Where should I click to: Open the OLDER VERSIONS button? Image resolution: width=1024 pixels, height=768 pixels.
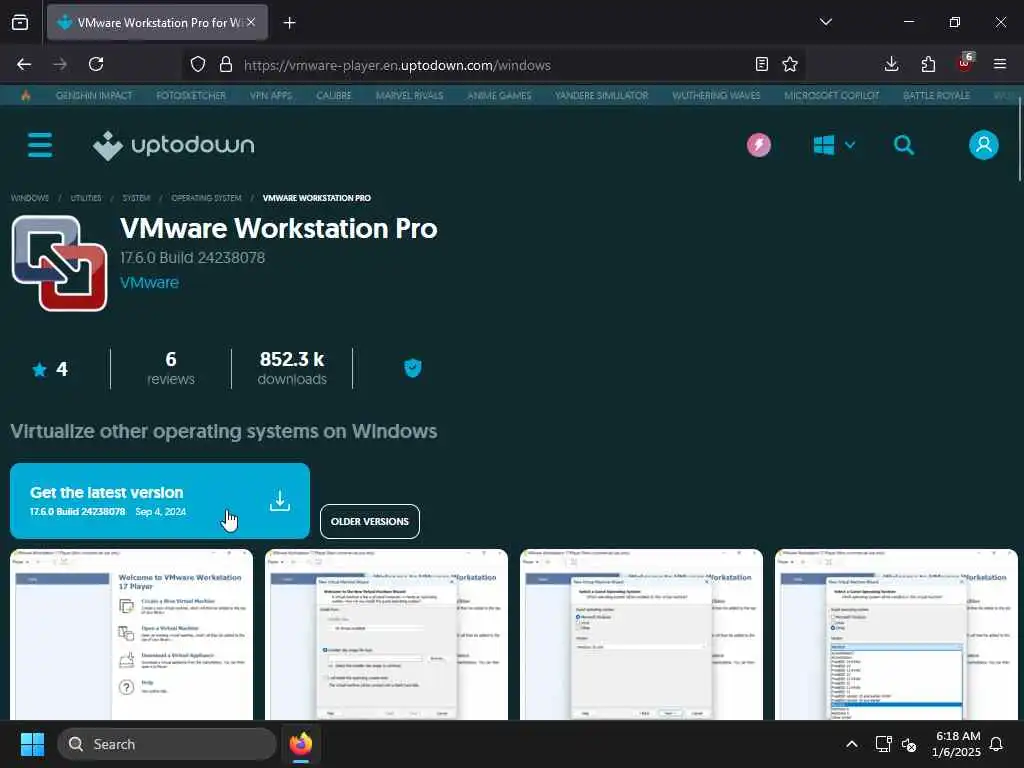pyautogui.click(x=370, y=521)
